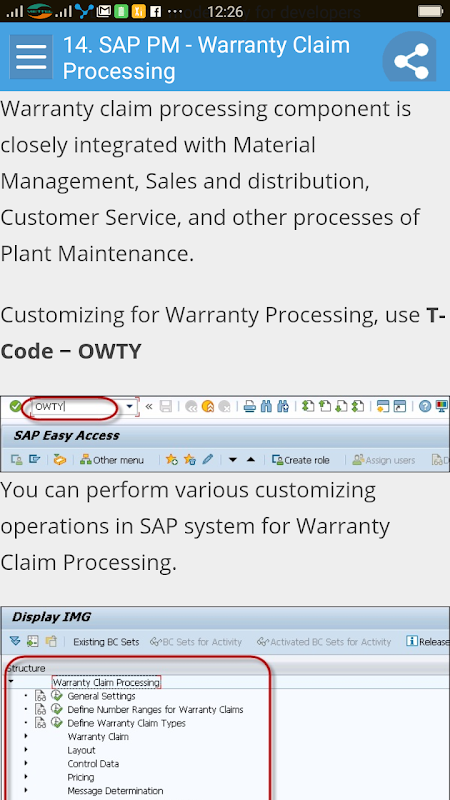
Task: Click the green Back icon in SAP toolbar
Action: (x=191, y=407)
